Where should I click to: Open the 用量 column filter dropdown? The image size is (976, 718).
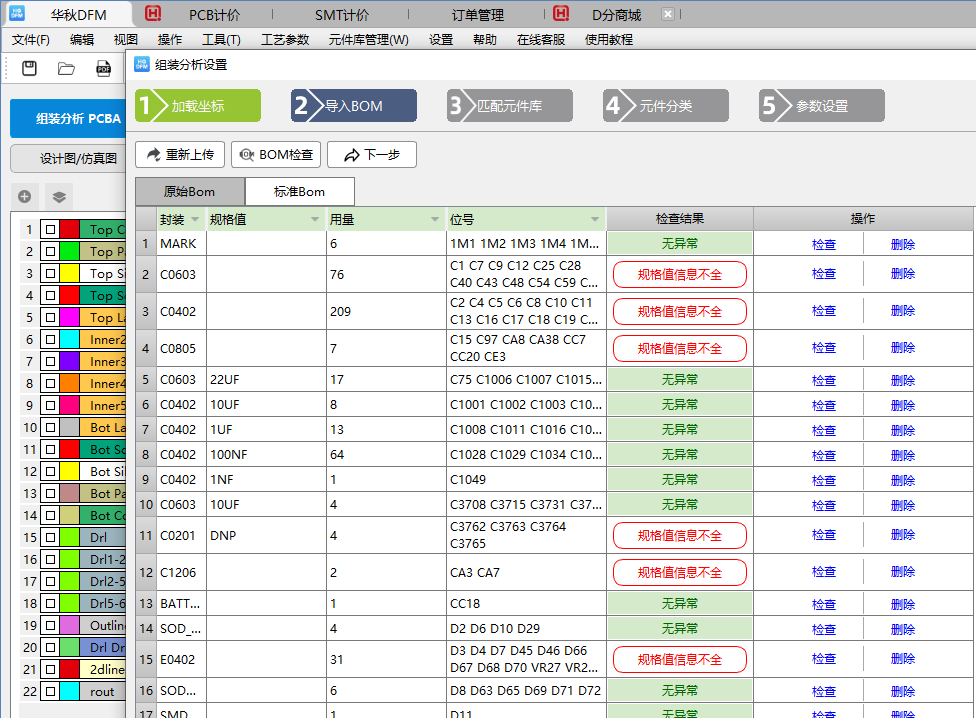pyautogui.click(x=434, y=219)
